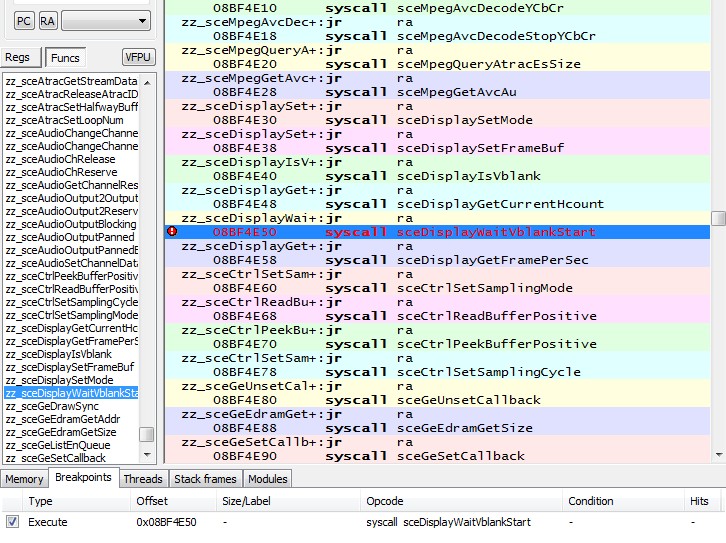Select zz_sceGeDrawSync in the function list
This screenshot has width=726, height=543.
tap(50, 406)
